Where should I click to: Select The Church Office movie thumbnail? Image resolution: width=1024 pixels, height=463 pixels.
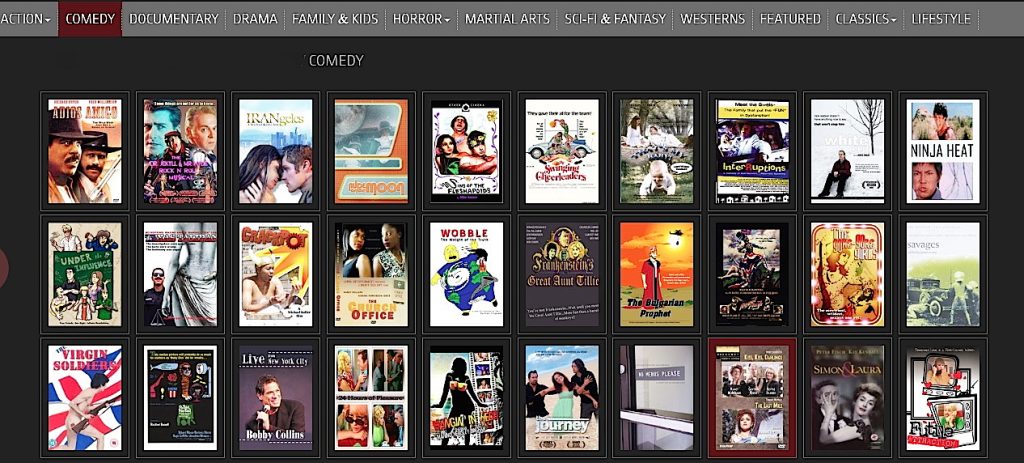click(x=370, y=273)
